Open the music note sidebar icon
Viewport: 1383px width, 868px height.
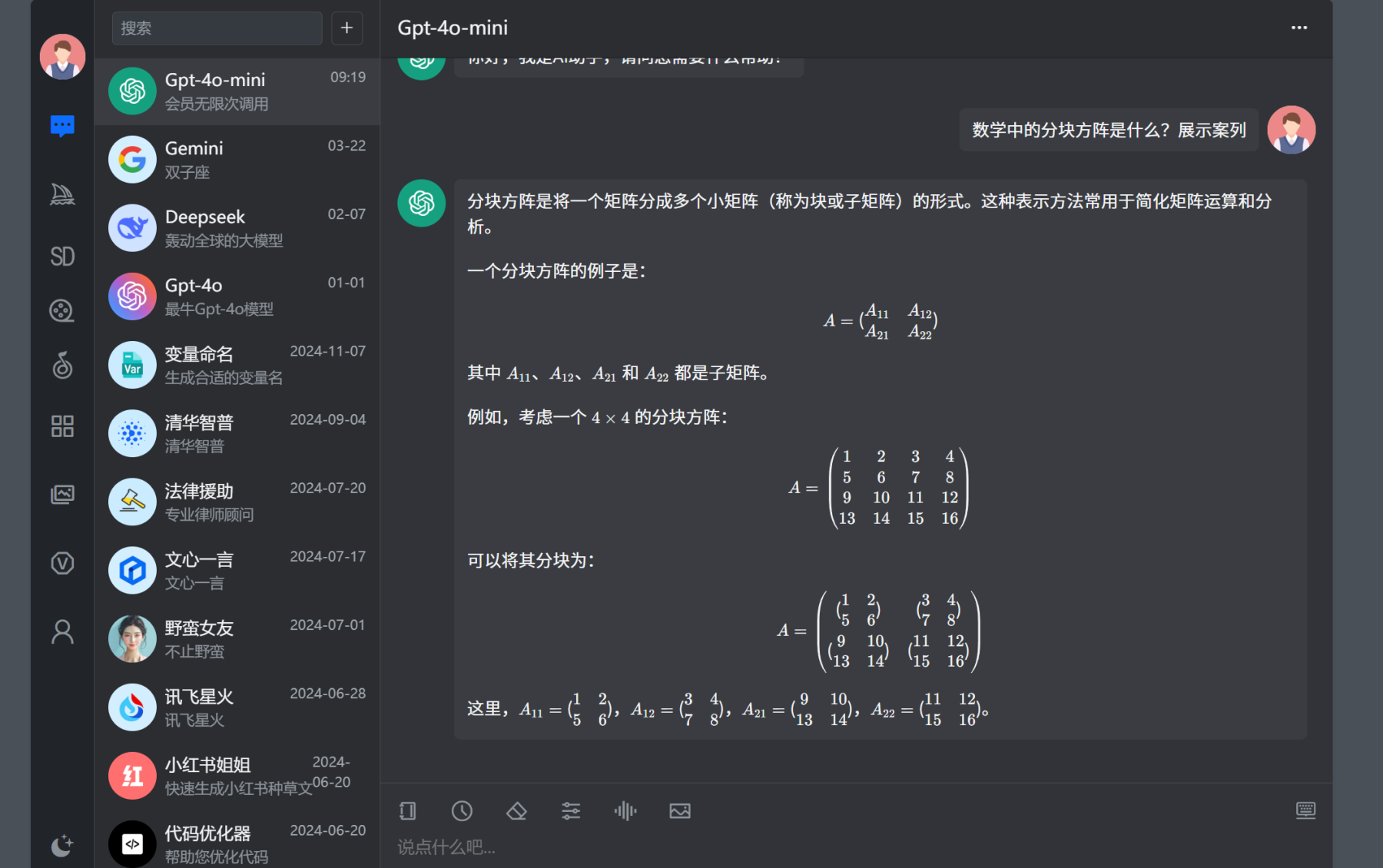pos(62,365)
